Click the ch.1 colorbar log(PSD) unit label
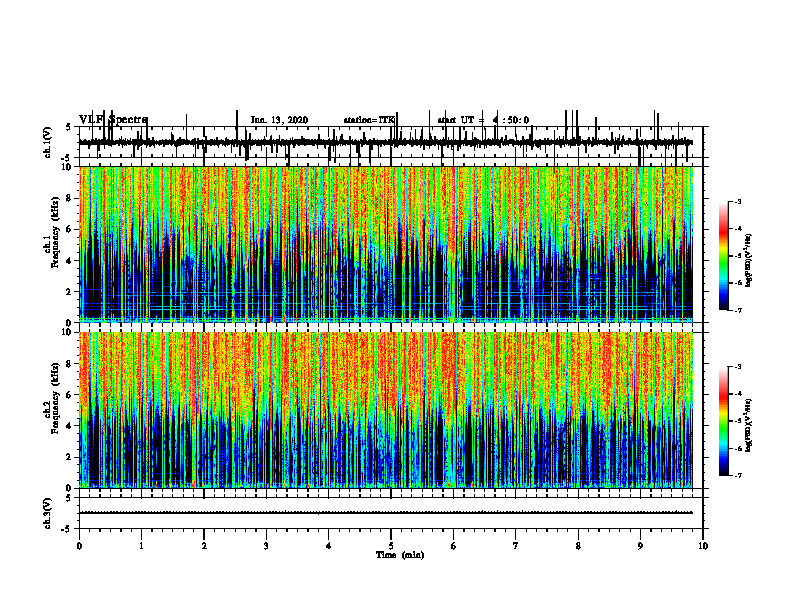792x612 pixels. click(x=749, y=260)
